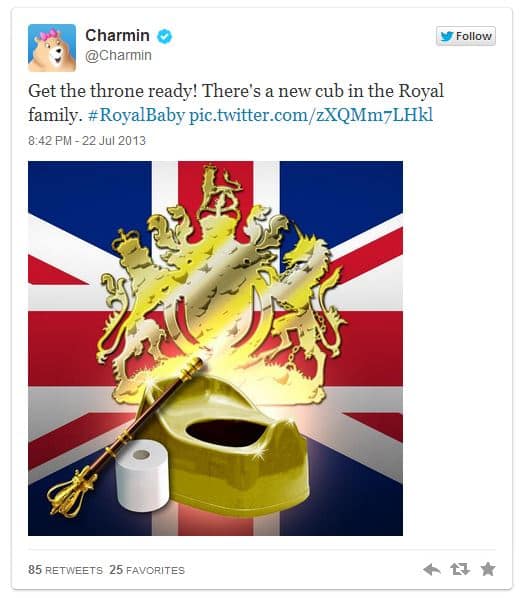Retweet the Charmin royal baby tweet
The width and height of the screenshot is (521, 598).
[x=460, y=569]
